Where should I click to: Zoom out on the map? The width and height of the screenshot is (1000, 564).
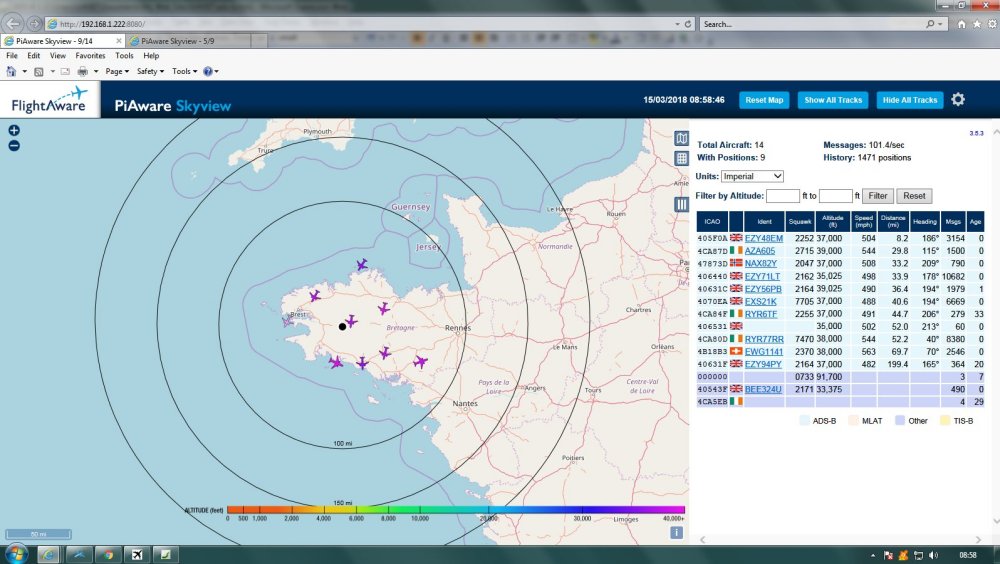[x=14, y=146]
